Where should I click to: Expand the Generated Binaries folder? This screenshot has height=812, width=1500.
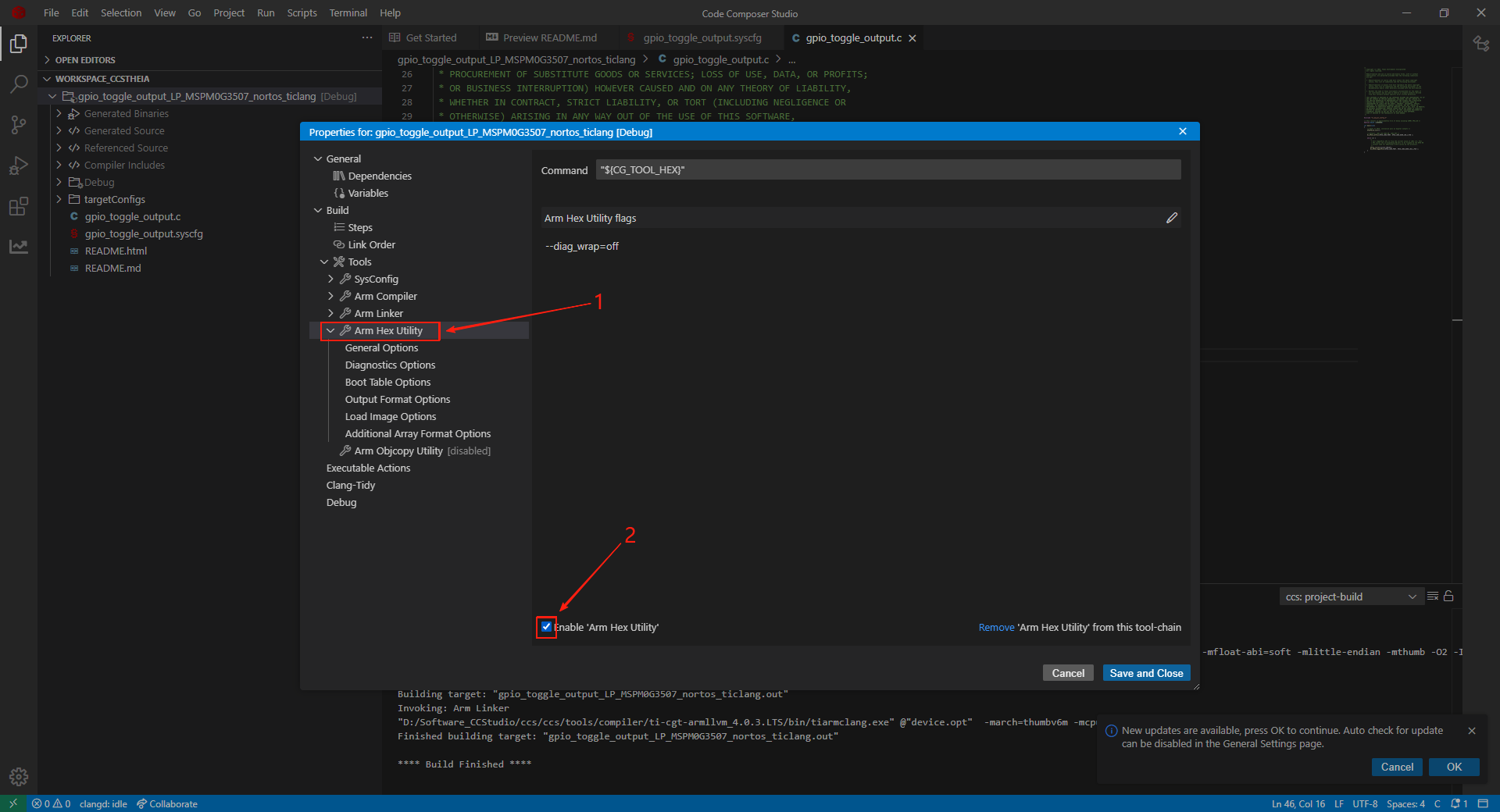click(x=59, y=113)
